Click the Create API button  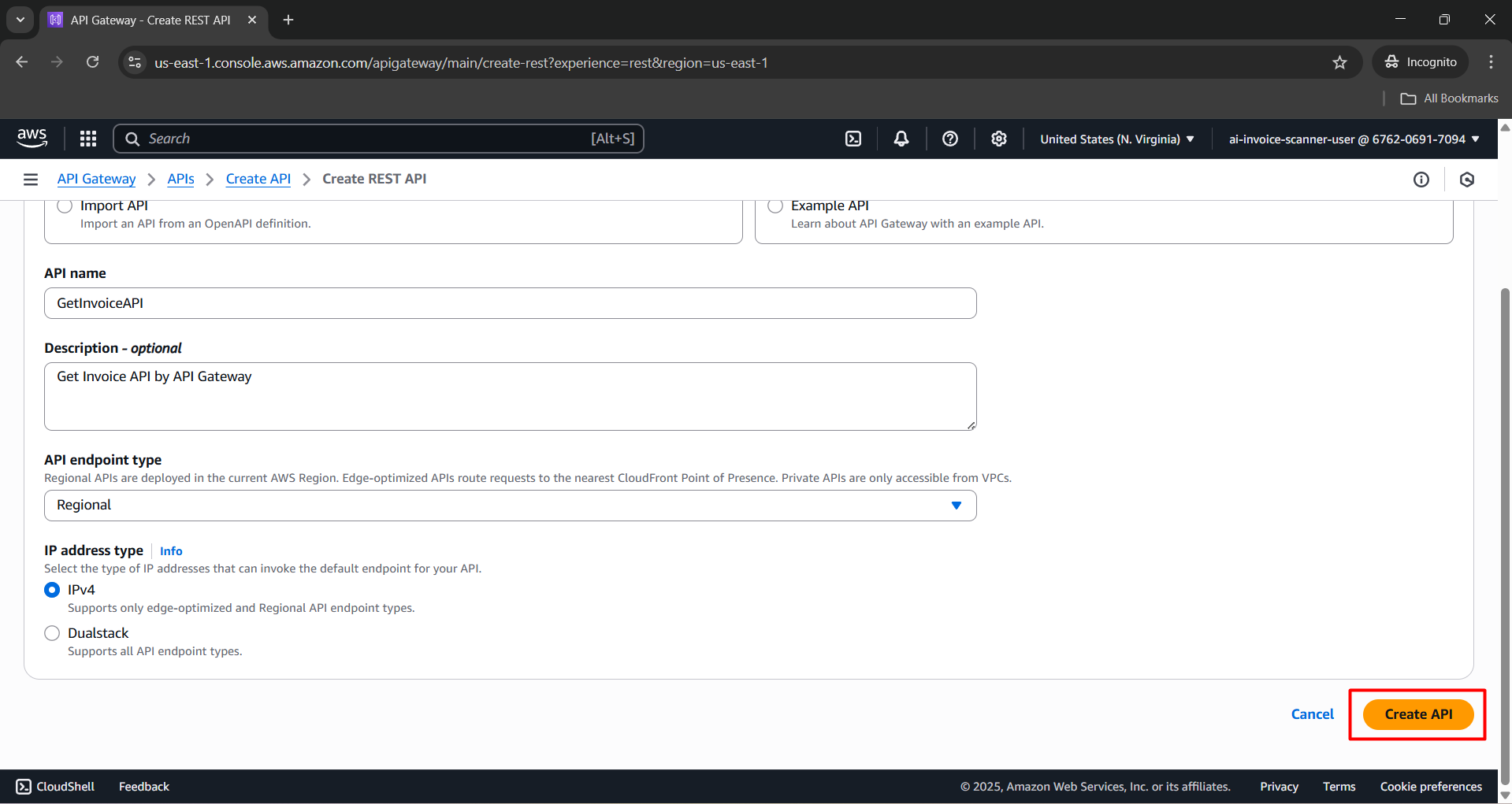(x=1417, y=714)
